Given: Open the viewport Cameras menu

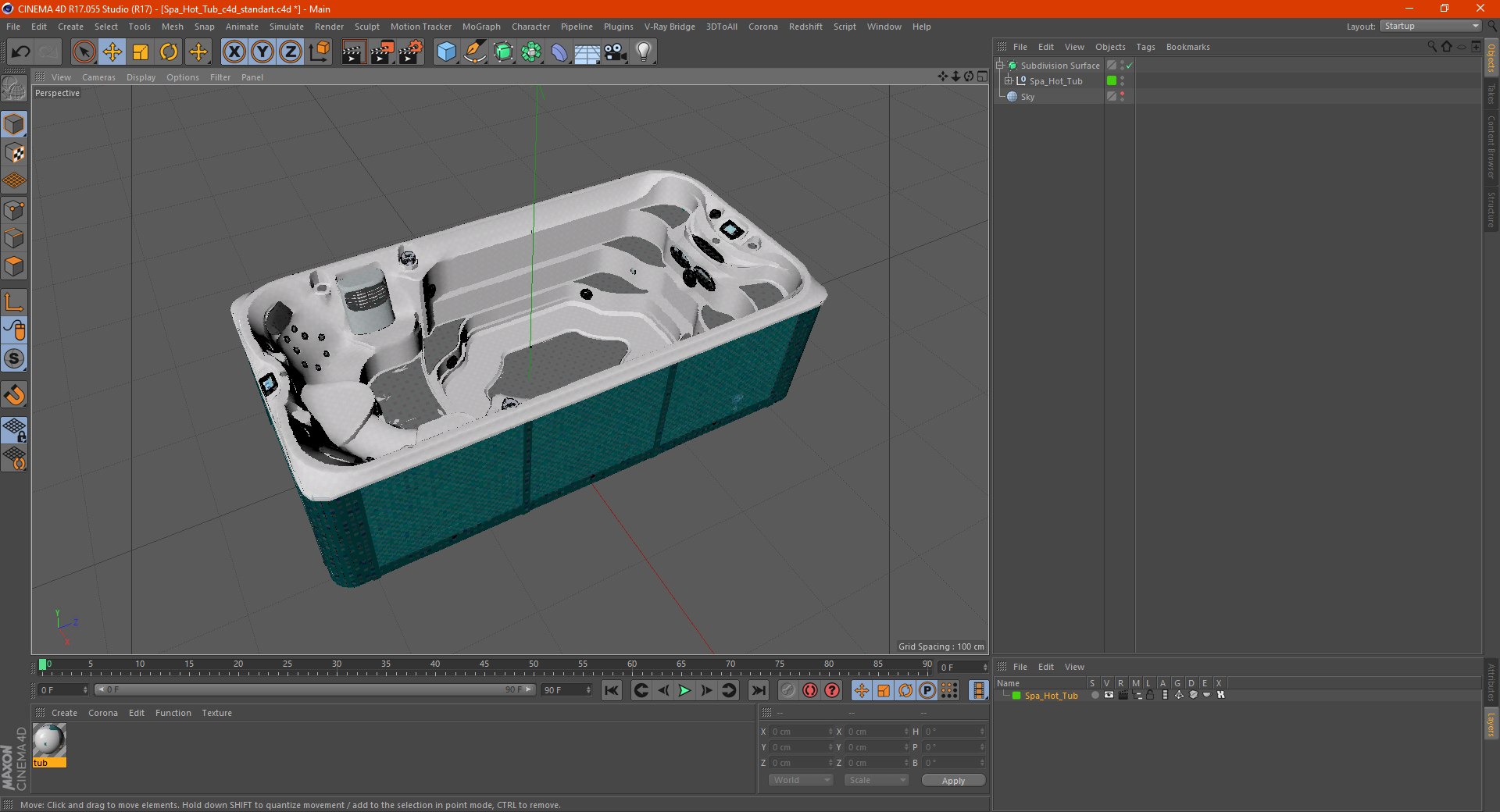Looking at the screenshot, I should click(98, 77).
